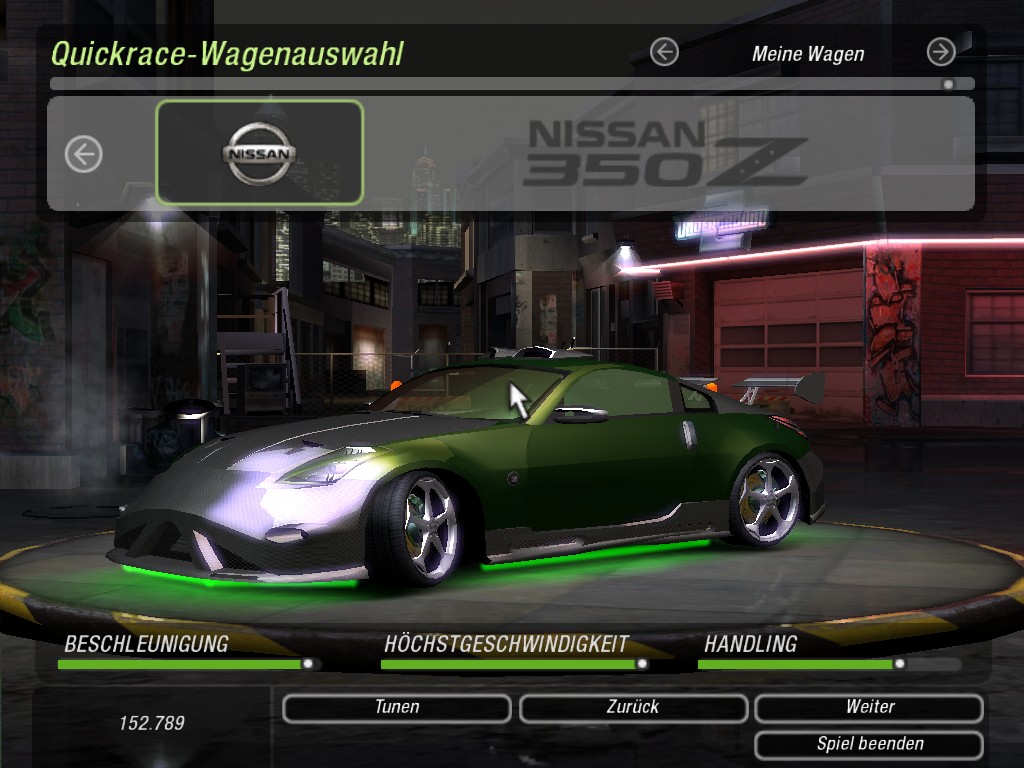Image resolution: width=1024 pixels, height=768 pixels.
Task: Click the BESCHLEUNIGUNG label
Action: (x=146, y=645)
